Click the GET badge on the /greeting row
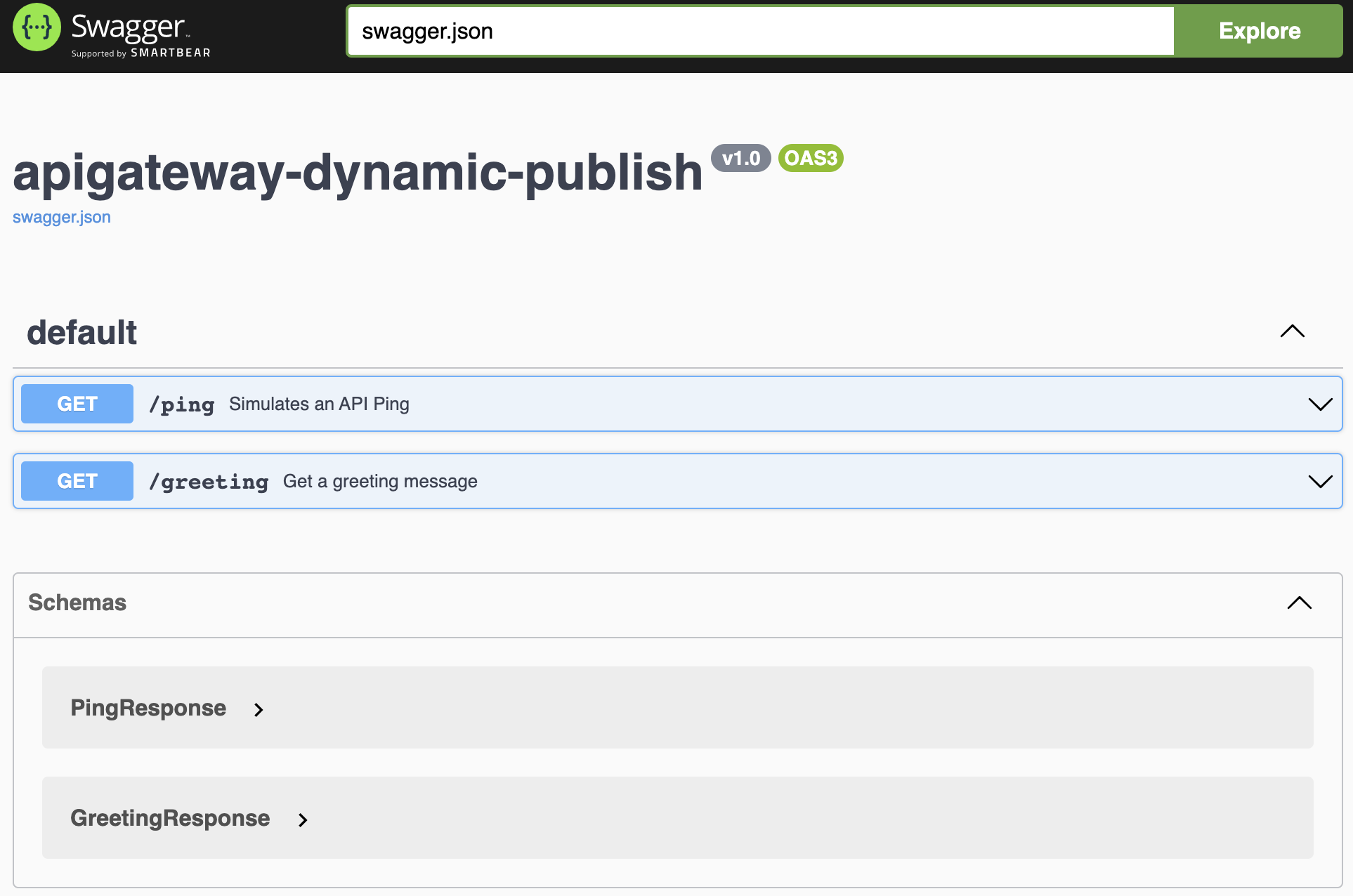 (x=77, y=481)
